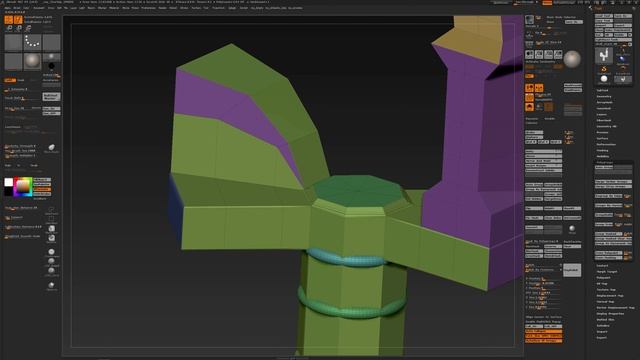Click the second icon in four-icon row
The width and height of the screenshot is (640, 360).
[x=539, y=54]
